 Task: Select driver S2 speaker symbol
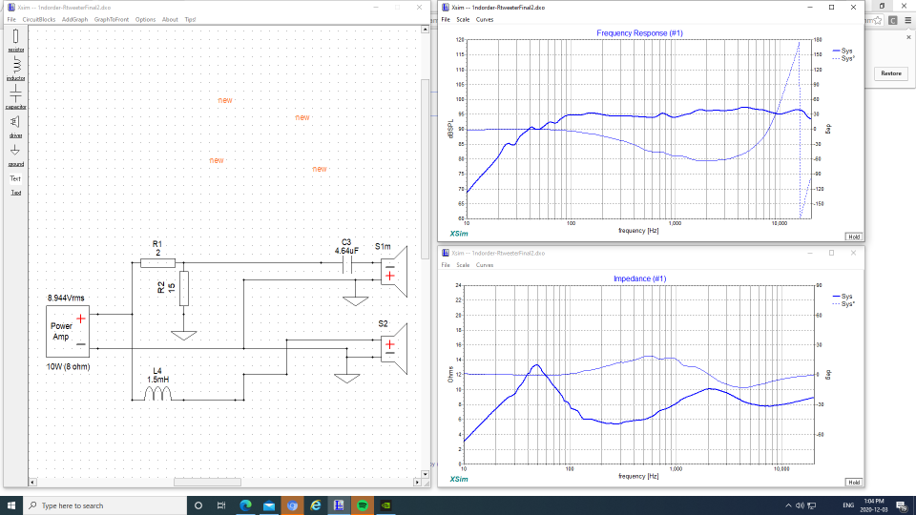click(x=394, y=349)
